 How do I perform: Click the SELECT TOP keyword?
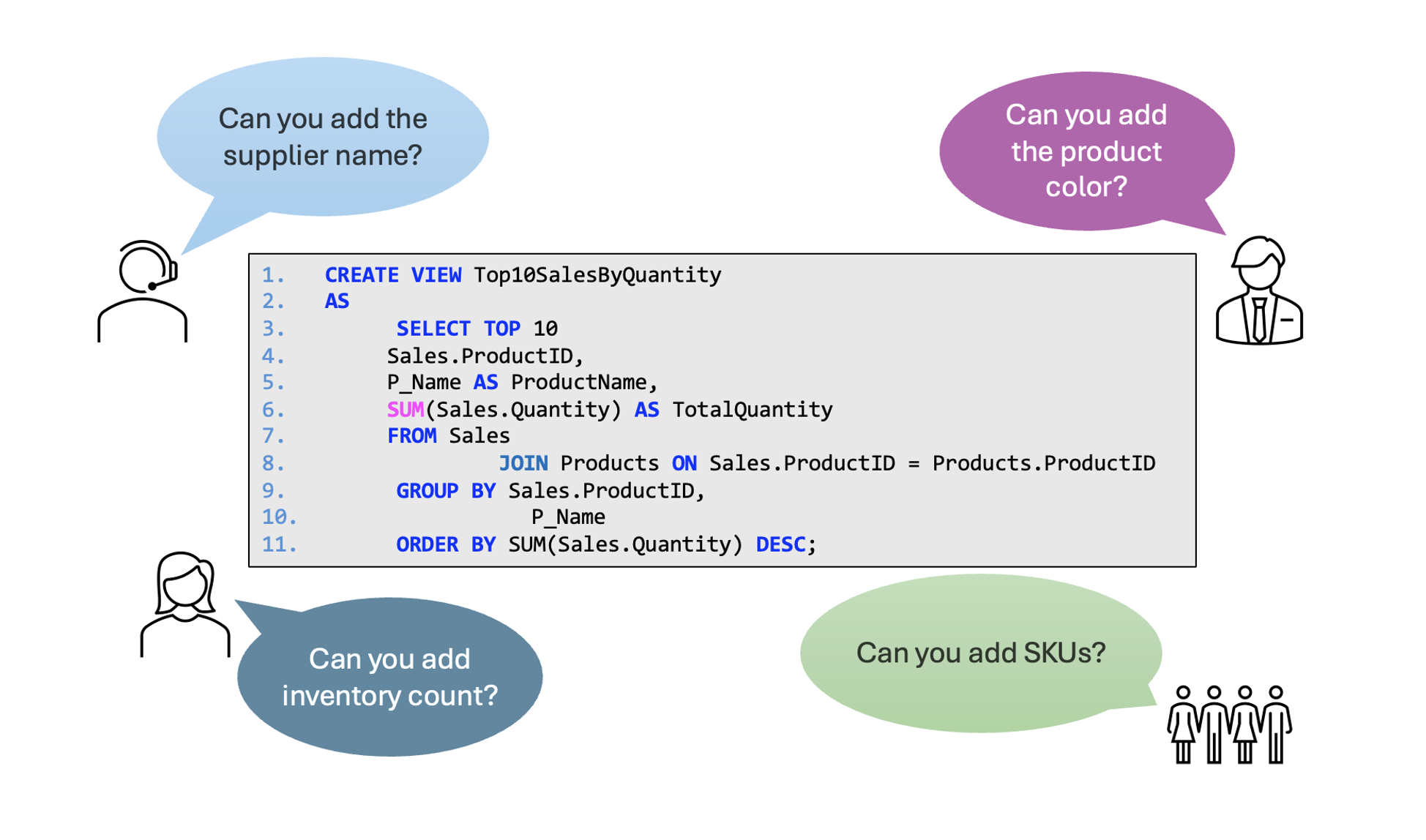458,329
